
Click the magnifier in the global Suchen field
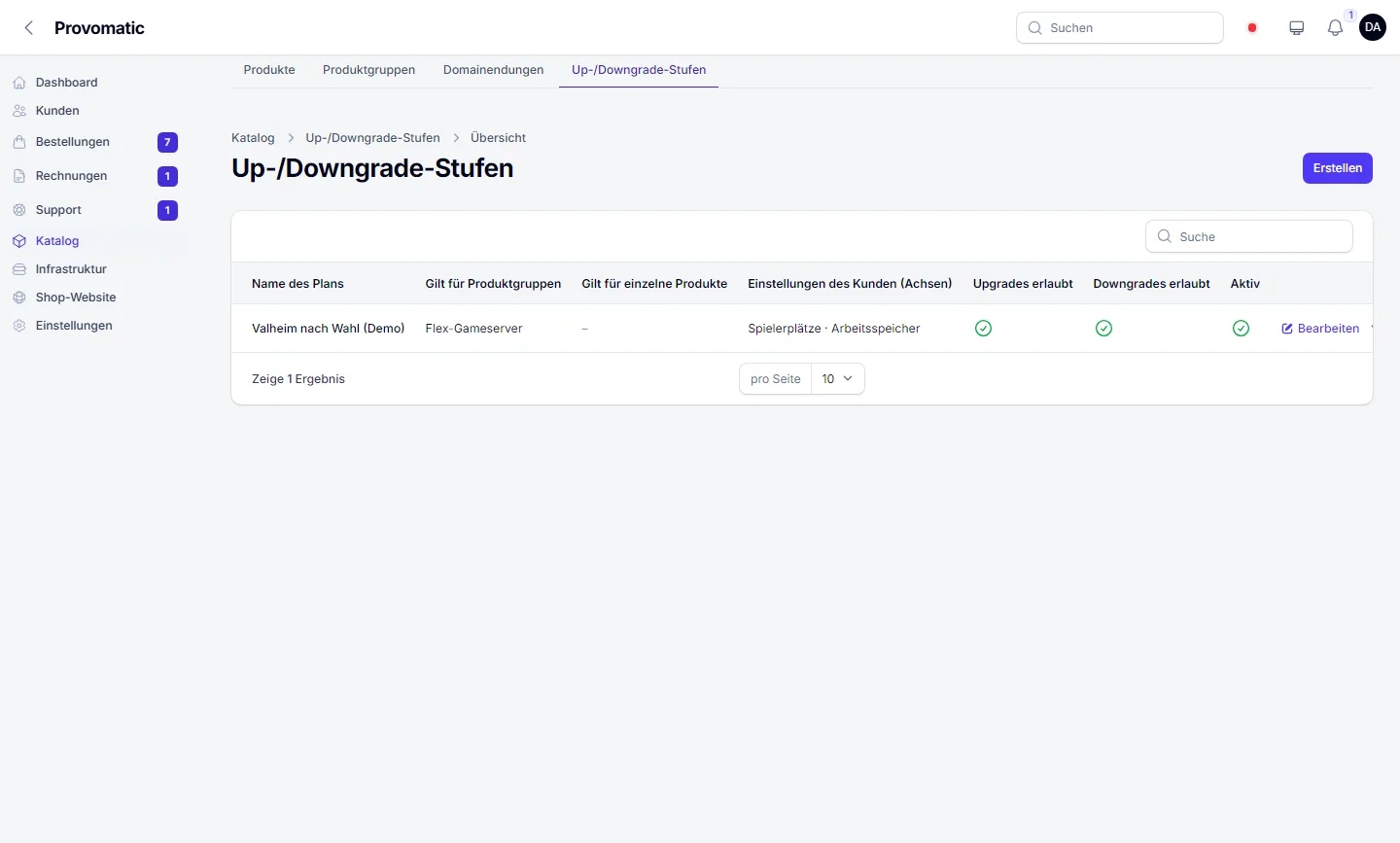(x=1035, y=28)
